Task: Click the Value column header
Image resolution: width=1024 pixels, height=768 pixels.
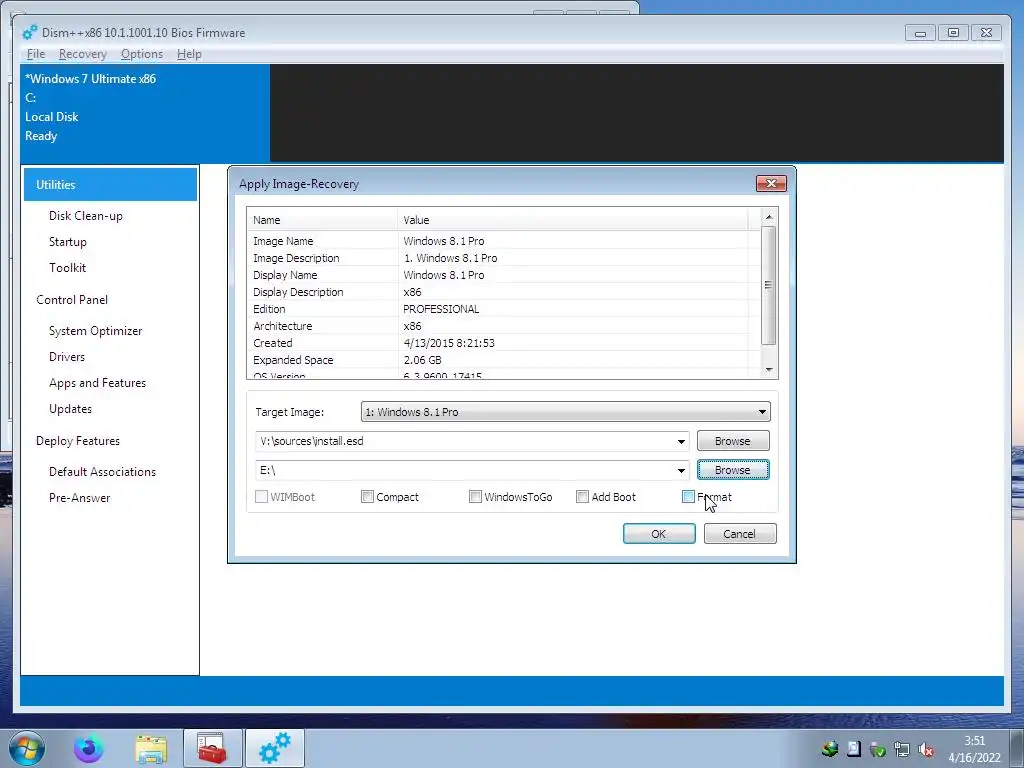Action: tap(572, 220)
